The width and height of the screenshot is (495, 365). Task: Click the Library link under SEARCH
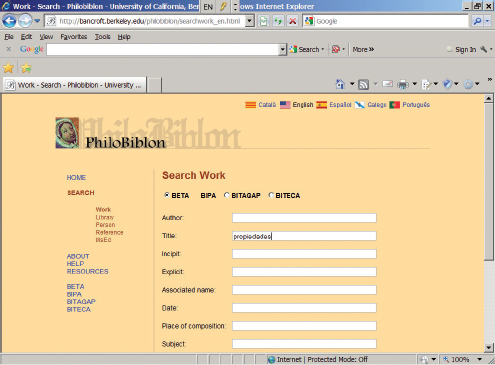pos(105,217)
